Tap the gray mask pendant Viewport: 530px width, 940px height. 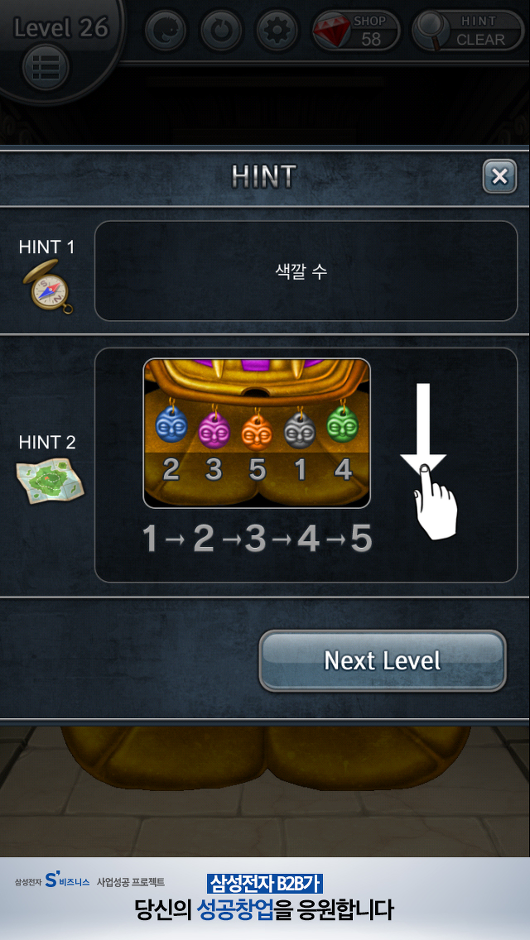(300, 426)
